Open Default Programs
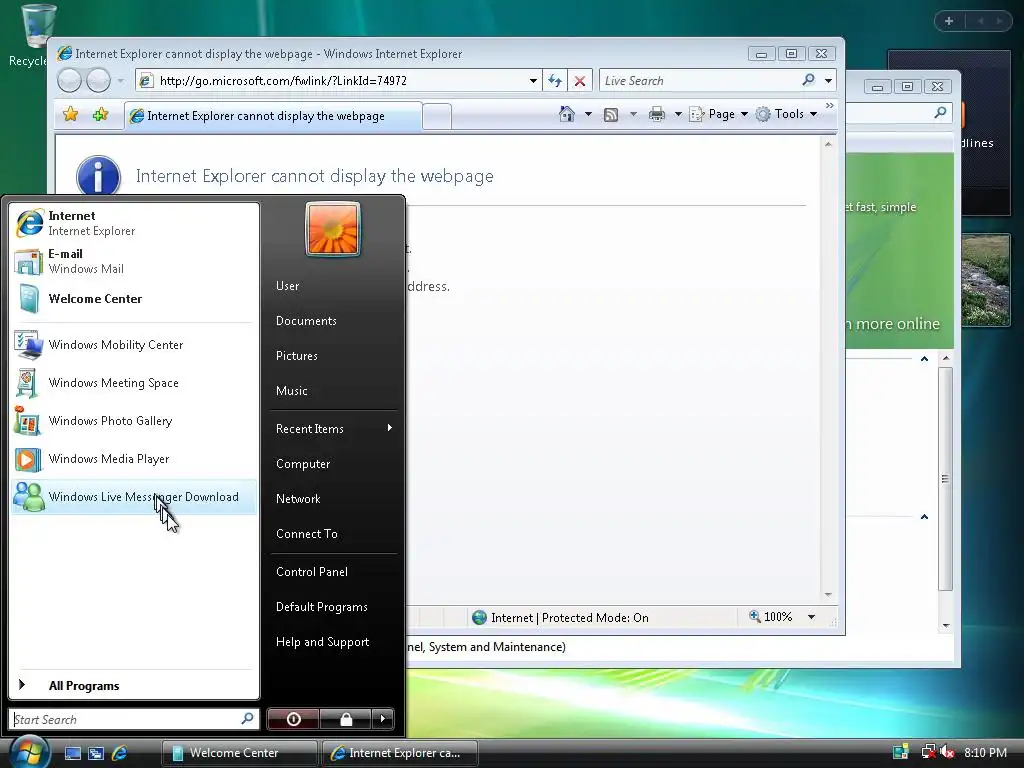The width and height of the screenshot is (1024, 768). coord(333,607)
